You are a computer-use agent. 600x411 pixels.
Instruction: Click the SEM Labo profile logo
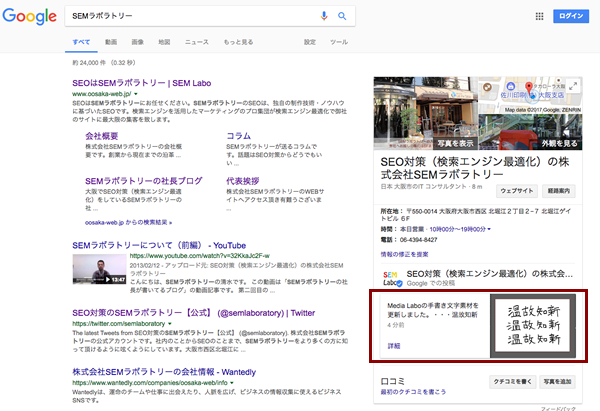(x=391, y=278)
